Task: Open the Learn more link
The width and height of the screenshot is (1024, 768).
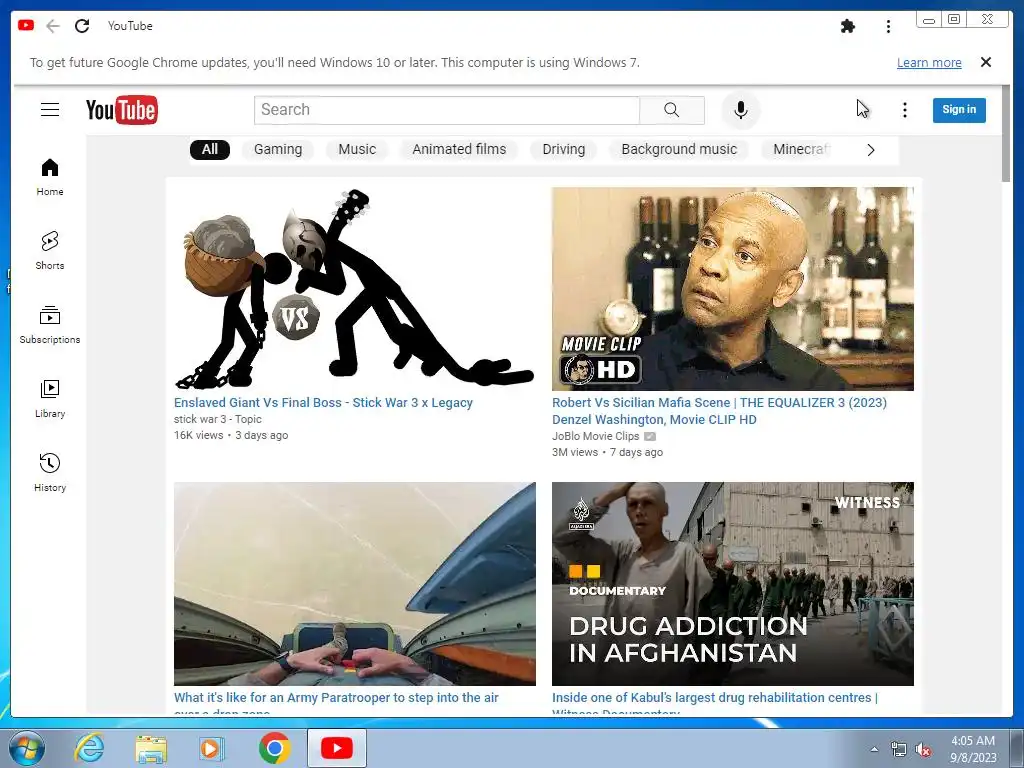Action: (929, 63)
